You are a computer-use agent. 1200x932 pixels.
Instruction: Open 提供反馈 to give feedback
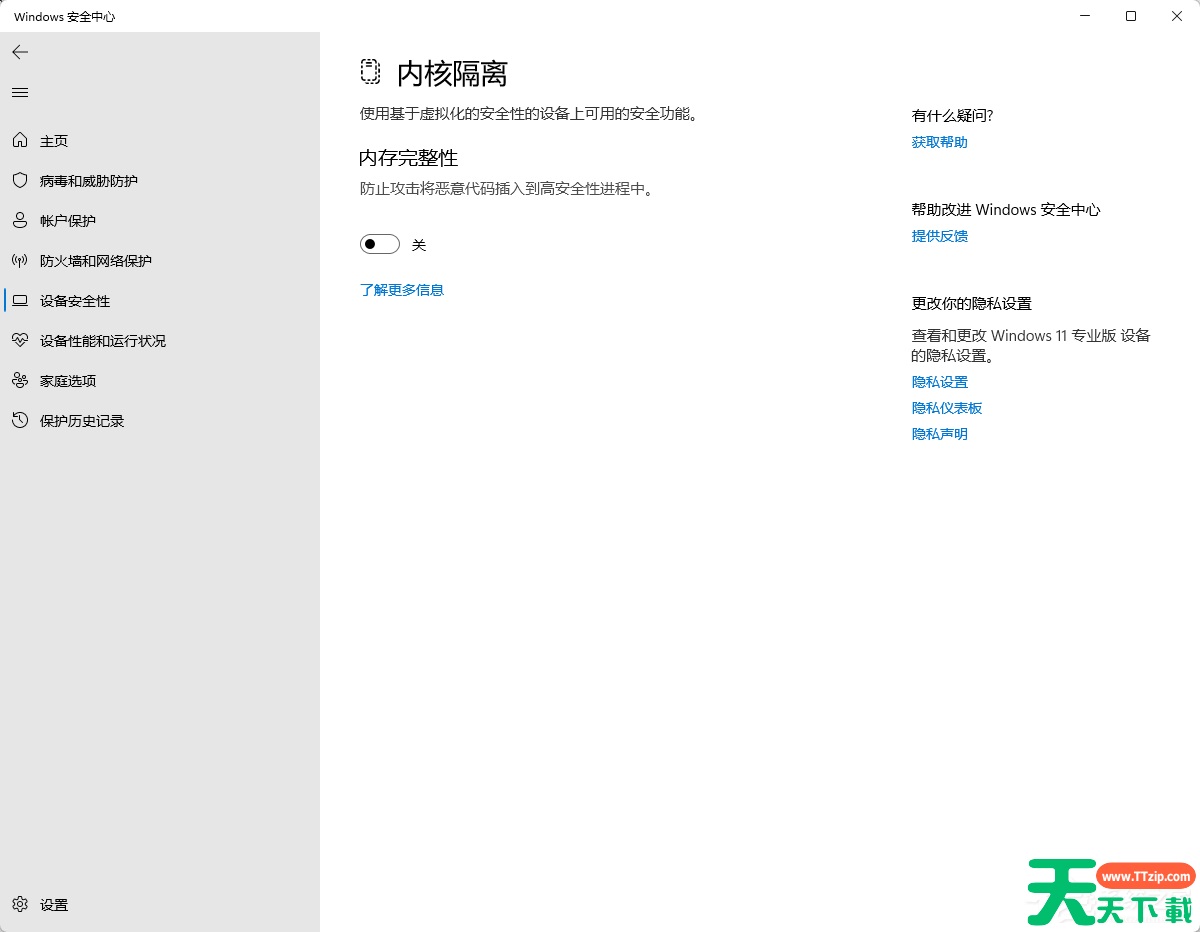click(938, 235)
